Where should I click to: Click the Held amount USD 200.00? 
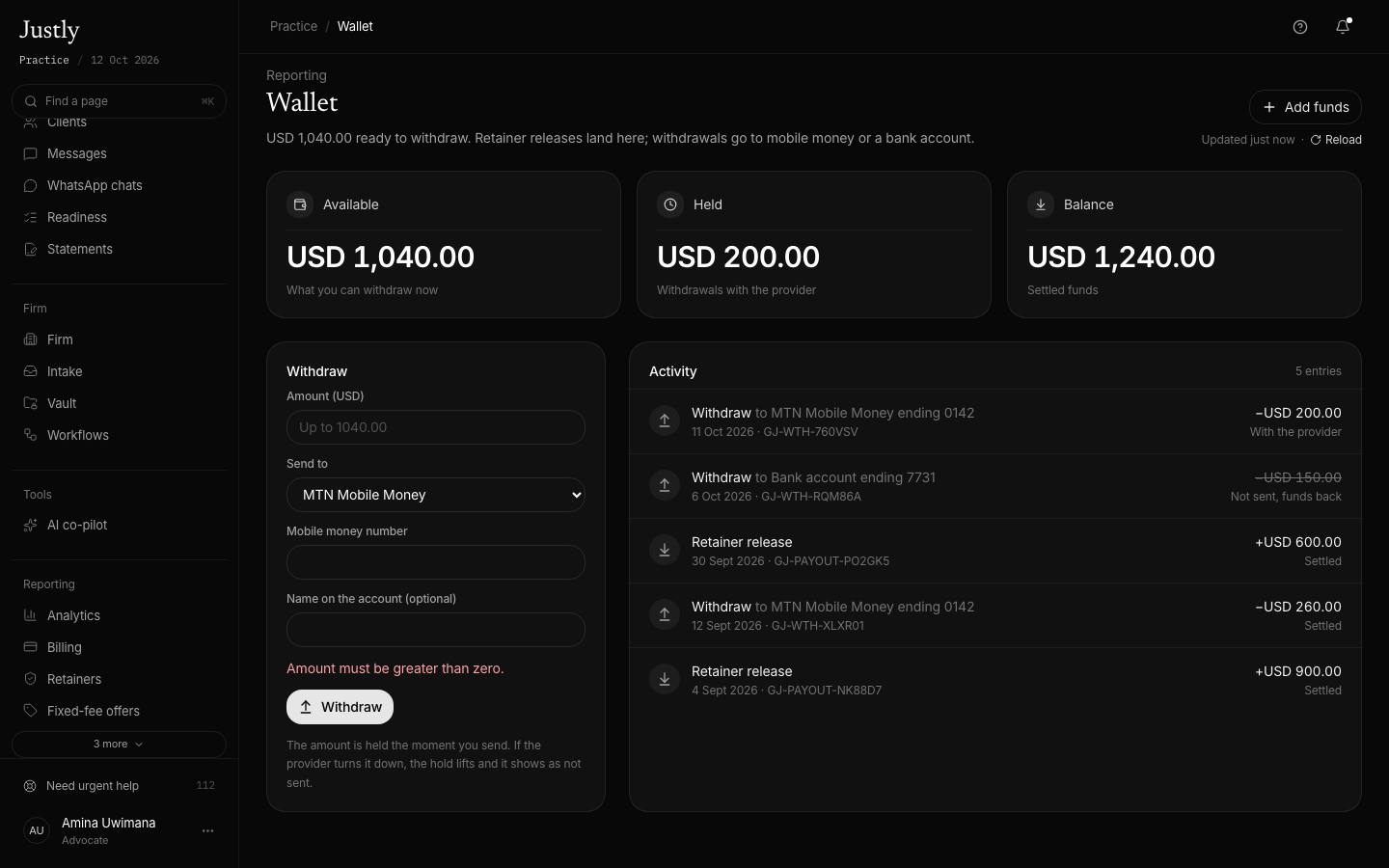[x=738, y=257]
